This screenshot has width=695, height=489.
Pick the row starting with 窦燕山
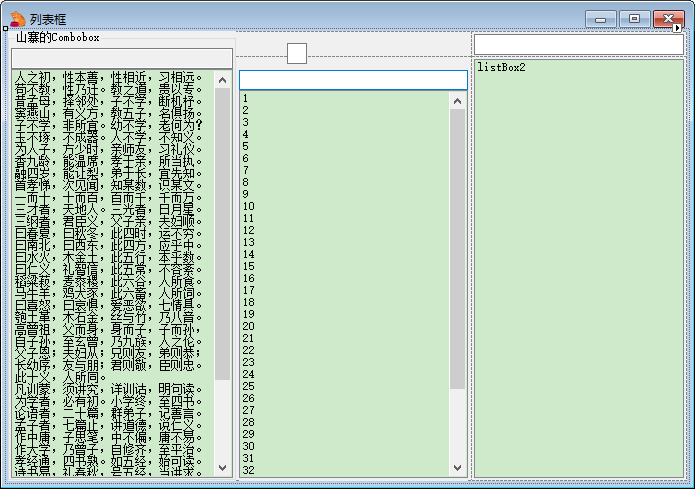click(x=113, y=113)
